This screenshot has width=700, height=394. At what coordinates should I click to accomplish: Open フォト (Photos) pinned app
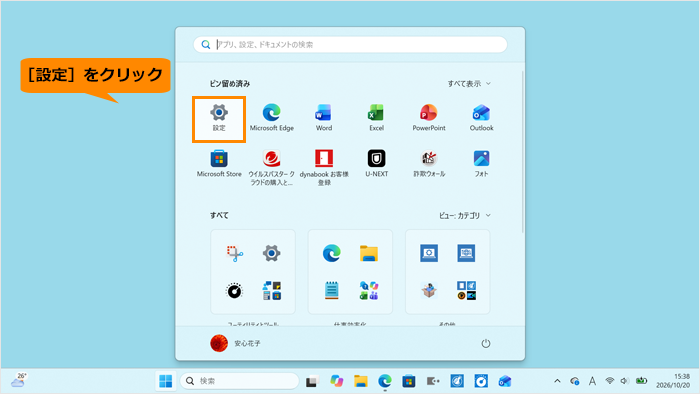[481, 164]
